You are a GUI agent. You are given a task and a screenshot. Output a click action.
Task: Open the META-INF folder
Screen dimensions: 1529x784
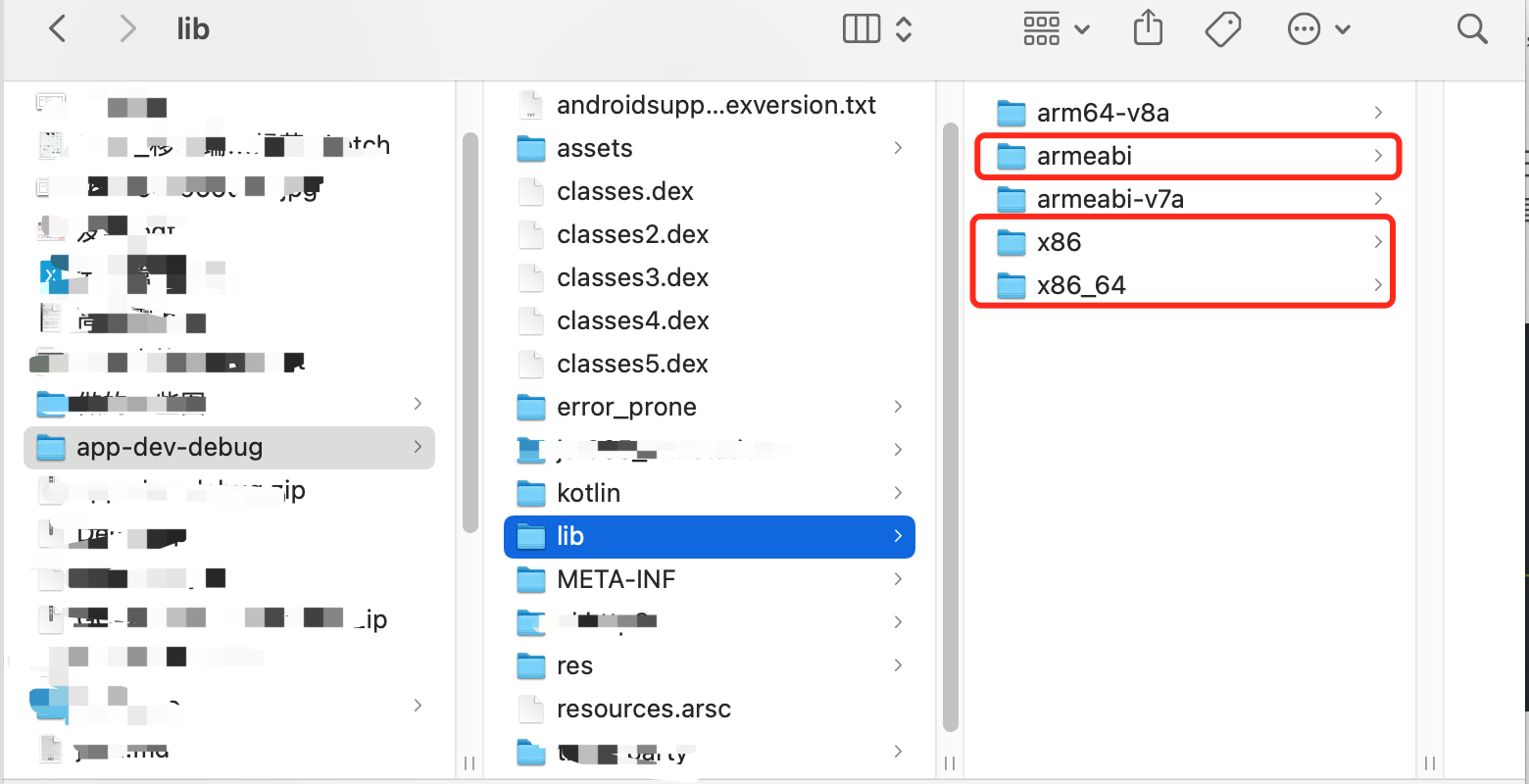(617, 579)
